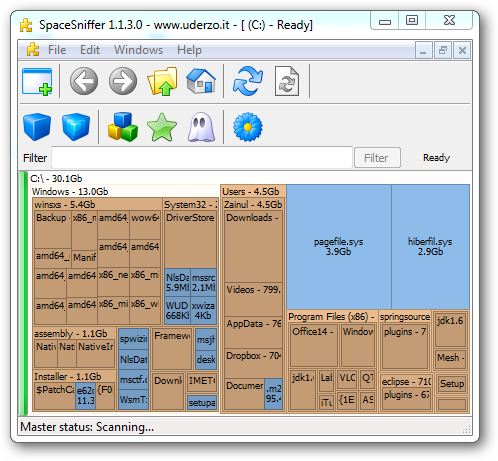Image resolution: width=498 pixels, height=461 pixels.
Task: Click the Filter text input field
Action: tap(202, 158)
